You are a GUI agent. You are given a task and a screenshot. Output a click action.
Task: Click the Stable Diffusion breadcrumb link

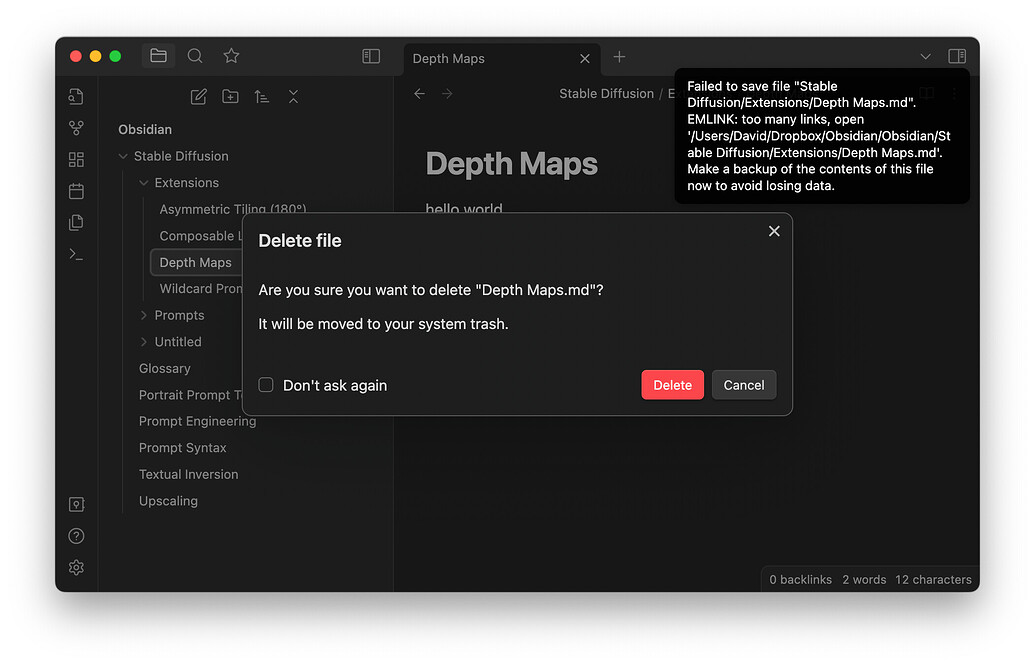click(607, 94)
